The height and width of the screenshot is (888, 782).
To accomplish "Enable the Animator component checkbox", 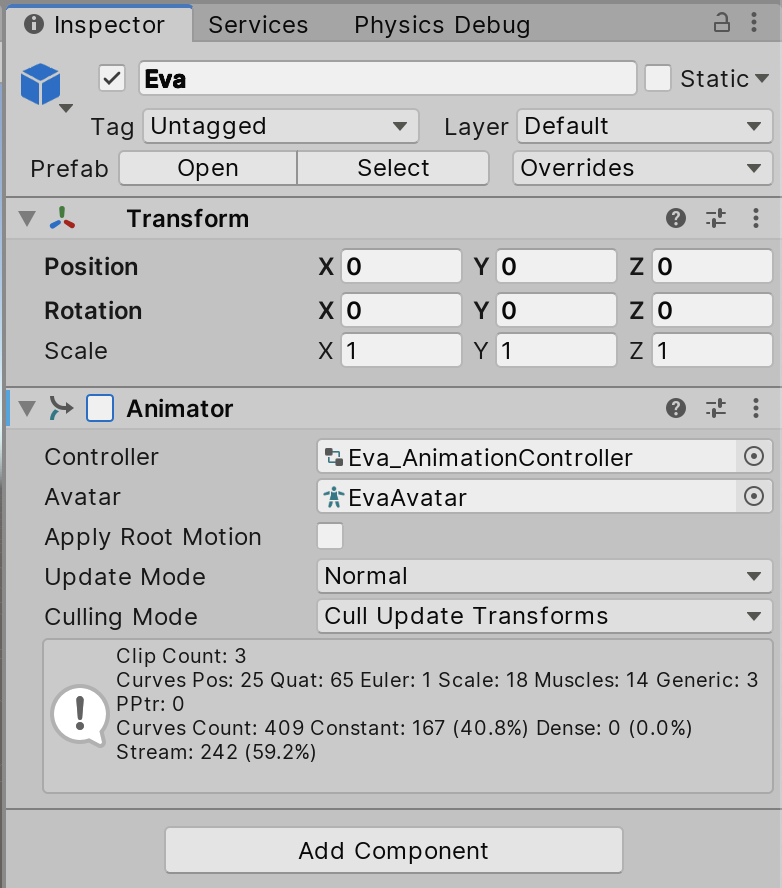I will (100, 408).
